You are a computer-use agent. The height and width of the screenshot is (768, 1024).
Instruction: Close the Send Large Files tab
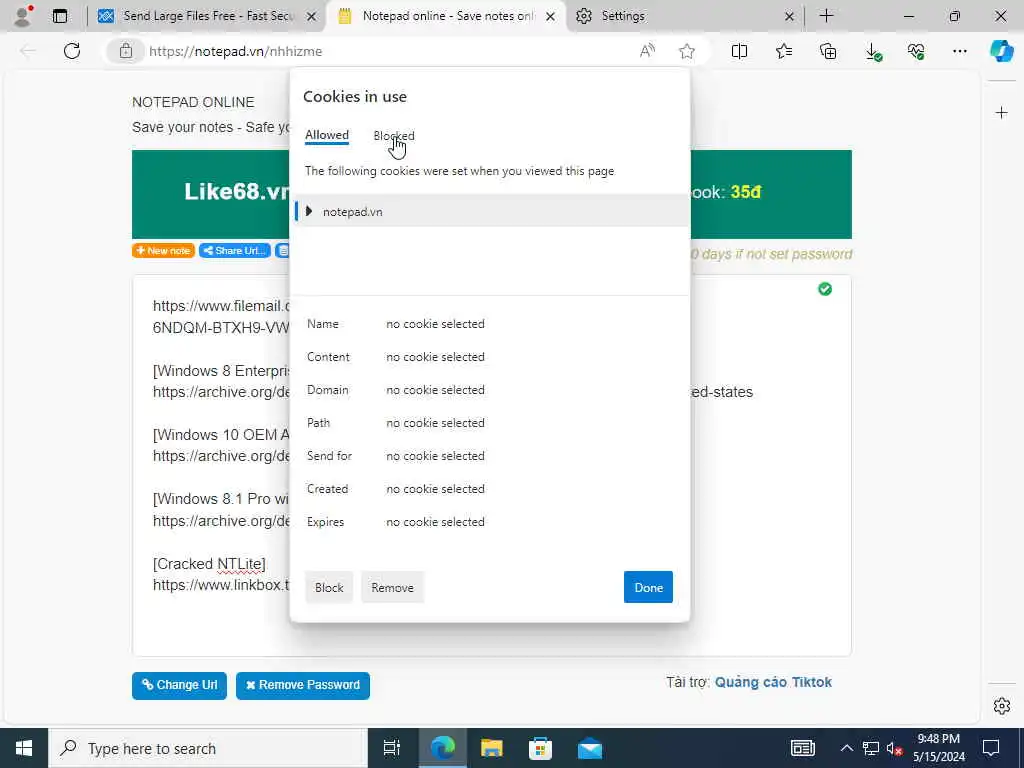[x=312, y=16]
